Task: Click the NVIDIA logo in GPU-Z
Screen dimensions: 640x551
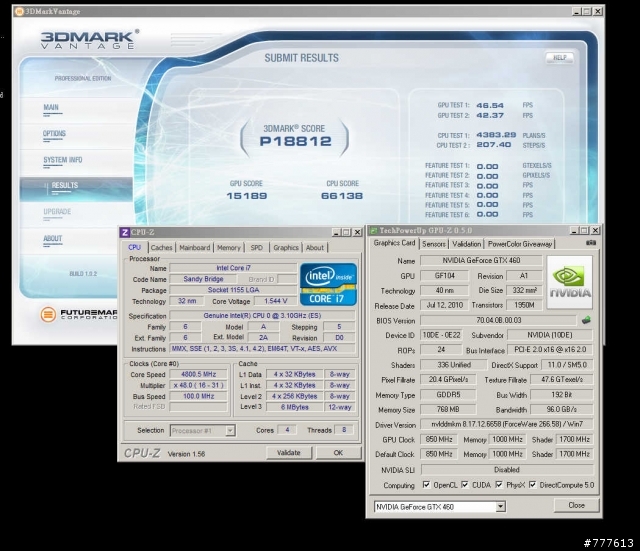Action: (x=569, y=282)
